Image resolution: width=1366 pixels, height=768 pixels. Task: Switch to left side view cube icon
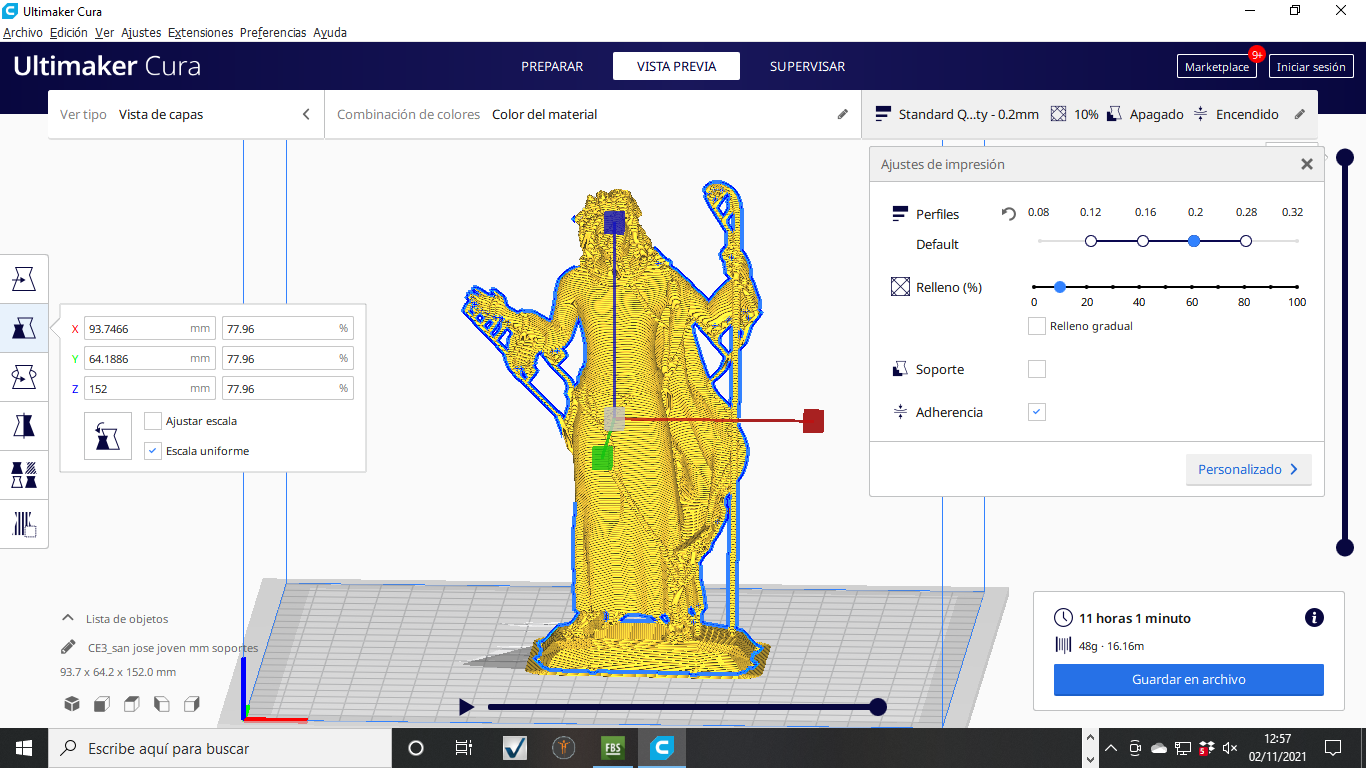tap(161, 704)
